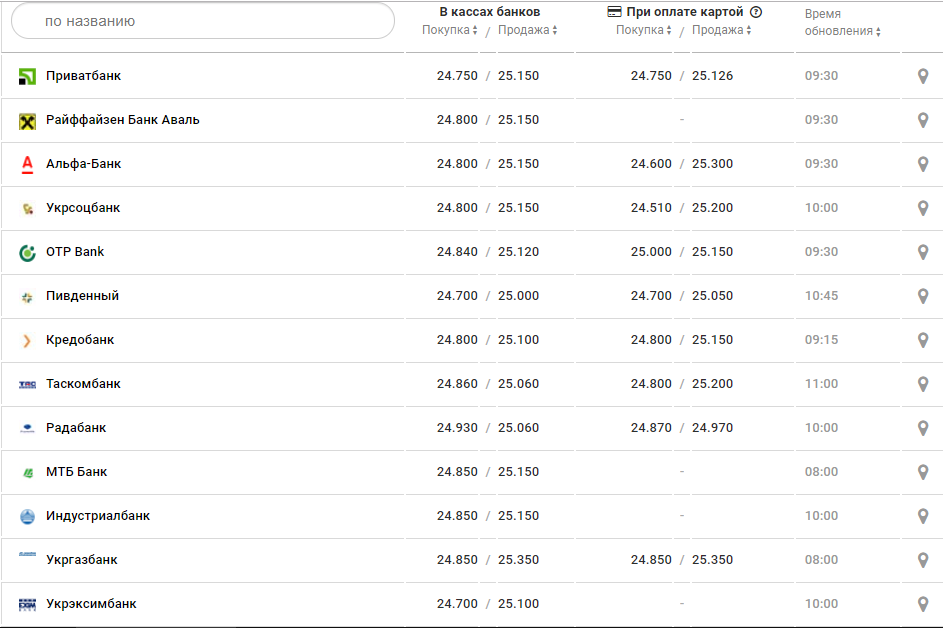Open the МТБ Банк link

[76, 472]
